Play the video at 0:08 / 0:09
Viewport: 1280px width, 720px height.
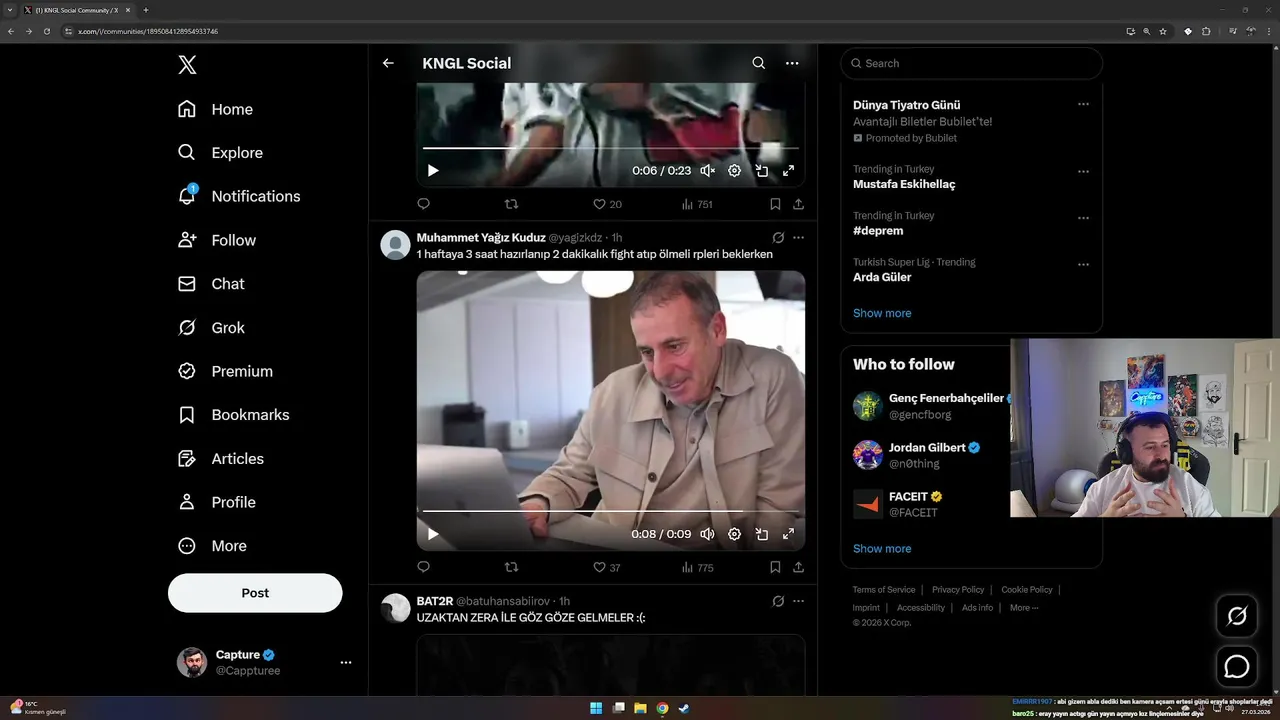[x=433, y=534]
